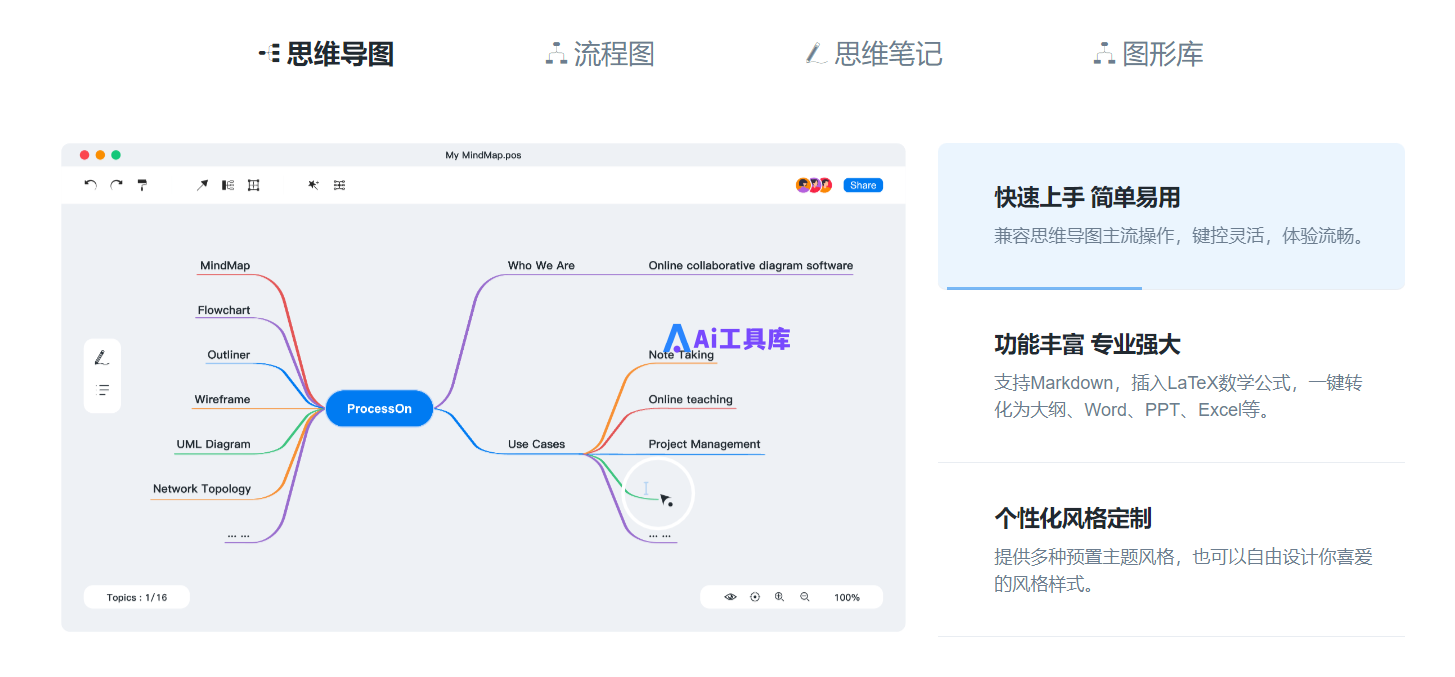Select the Use Cases node
Viewport: 1455px width, 677px height.
(536, 444)
